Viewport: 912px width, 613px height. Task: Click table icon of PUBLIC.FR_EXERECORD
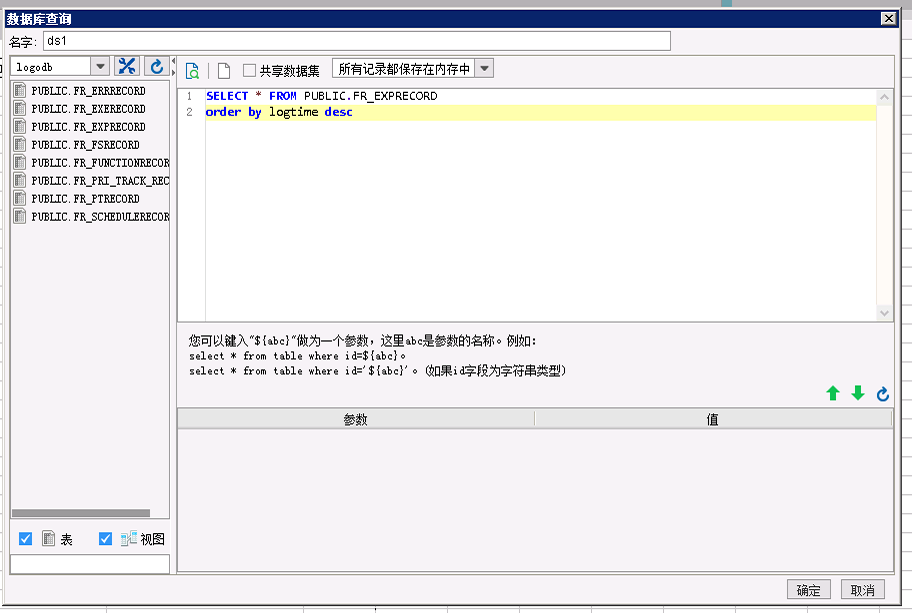[x=20, y=108]
